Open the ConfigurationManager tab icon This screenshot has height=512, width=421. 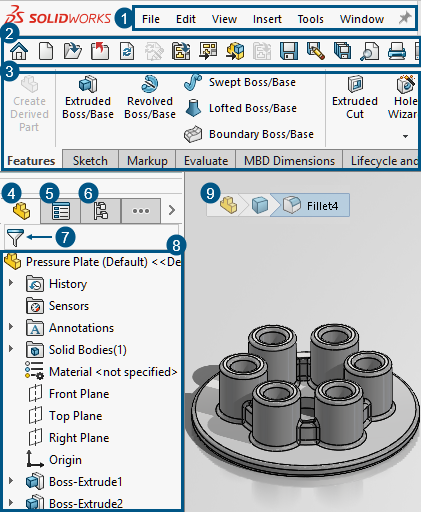tap(101, 211)
